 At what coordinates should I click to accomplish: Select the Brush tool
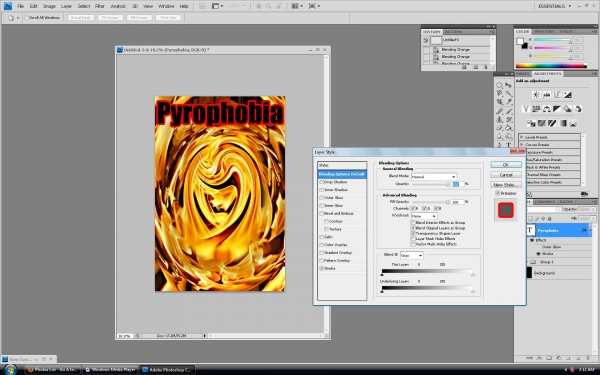pos(509,111)
